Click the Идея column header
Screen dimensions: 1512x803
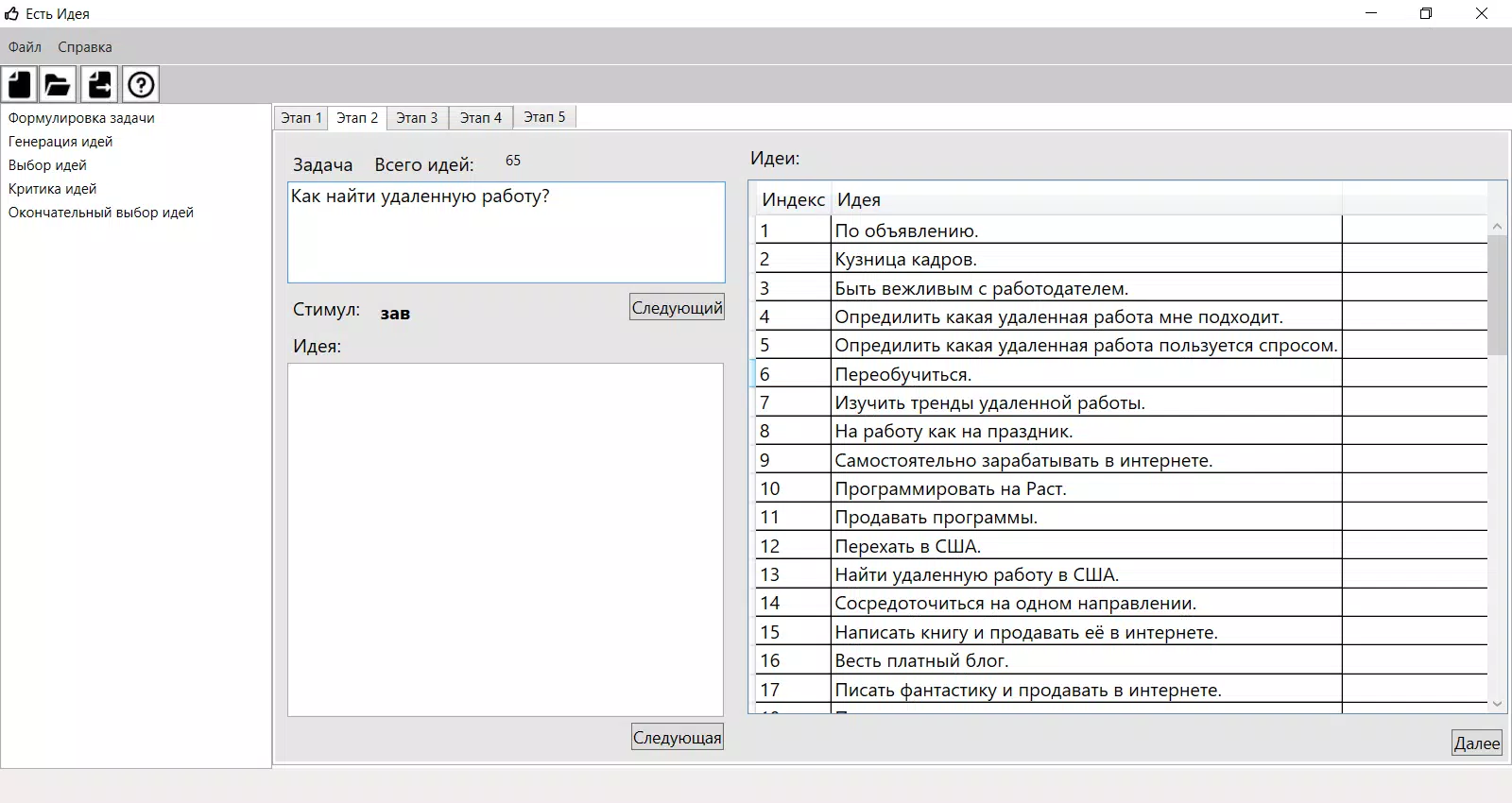(1086, 200)
